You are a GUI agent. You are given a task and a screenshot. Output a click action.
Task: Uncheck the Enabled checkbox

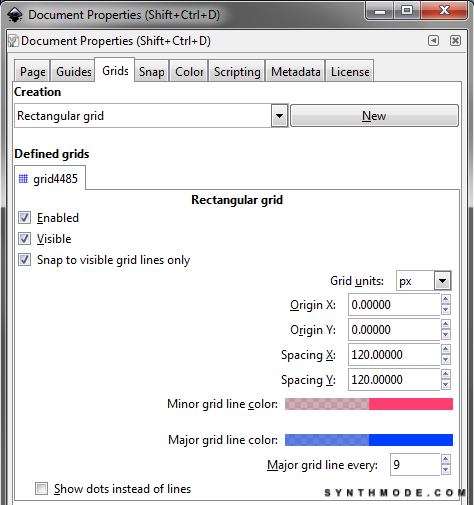point(24,218)
